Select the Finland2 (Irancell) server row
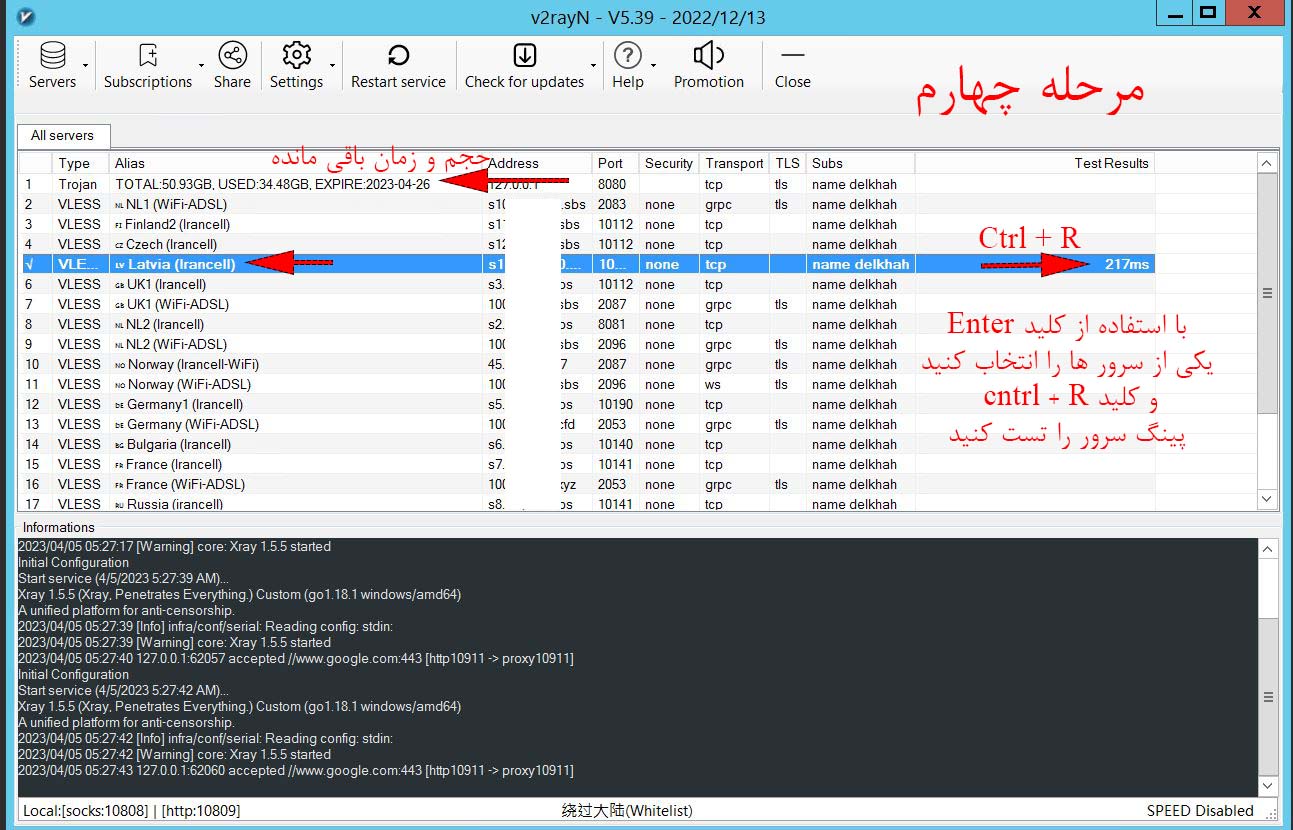 (587, 224)
